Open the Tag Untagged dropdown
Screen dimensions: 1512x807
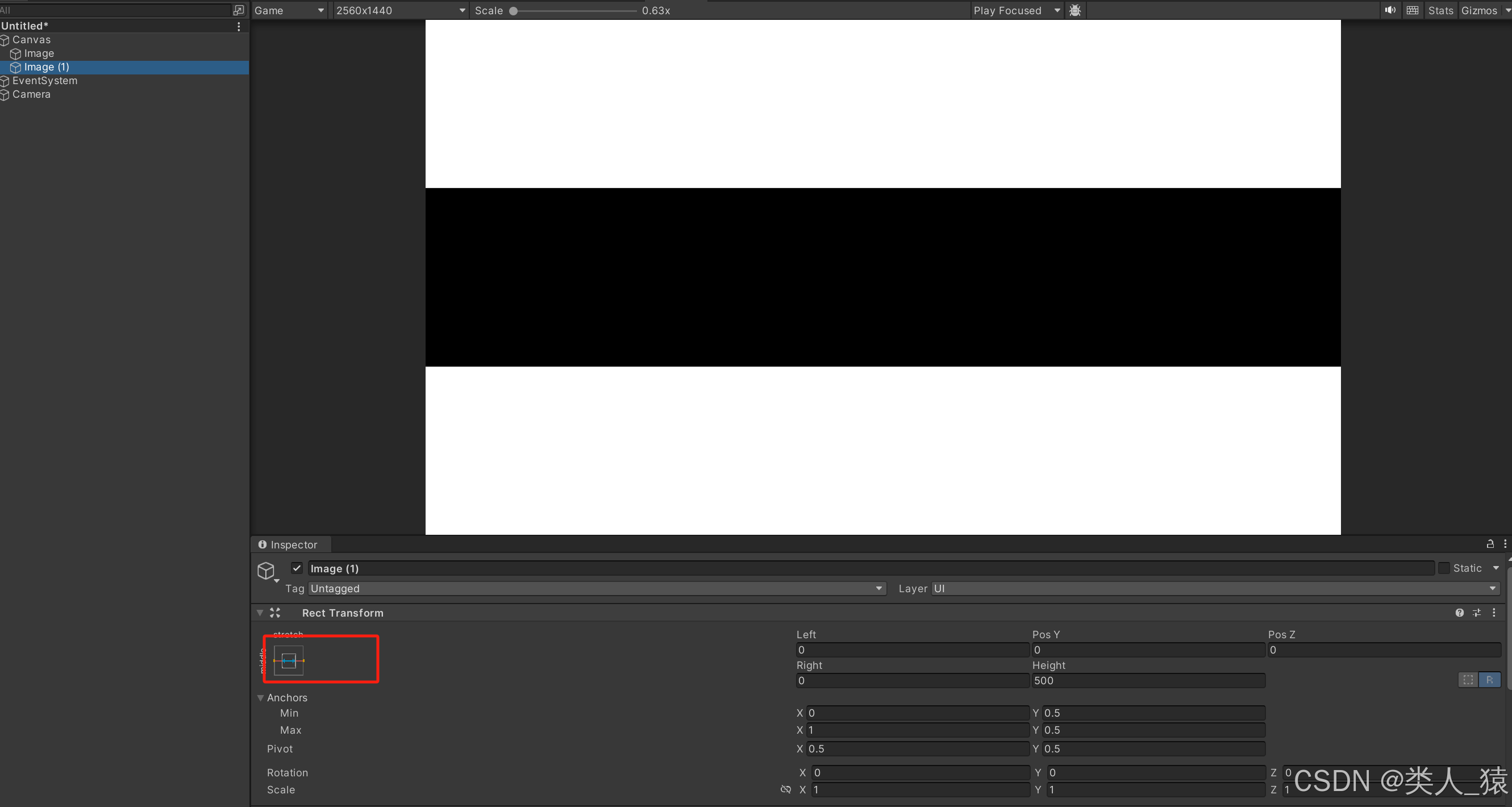click(595, 588)
